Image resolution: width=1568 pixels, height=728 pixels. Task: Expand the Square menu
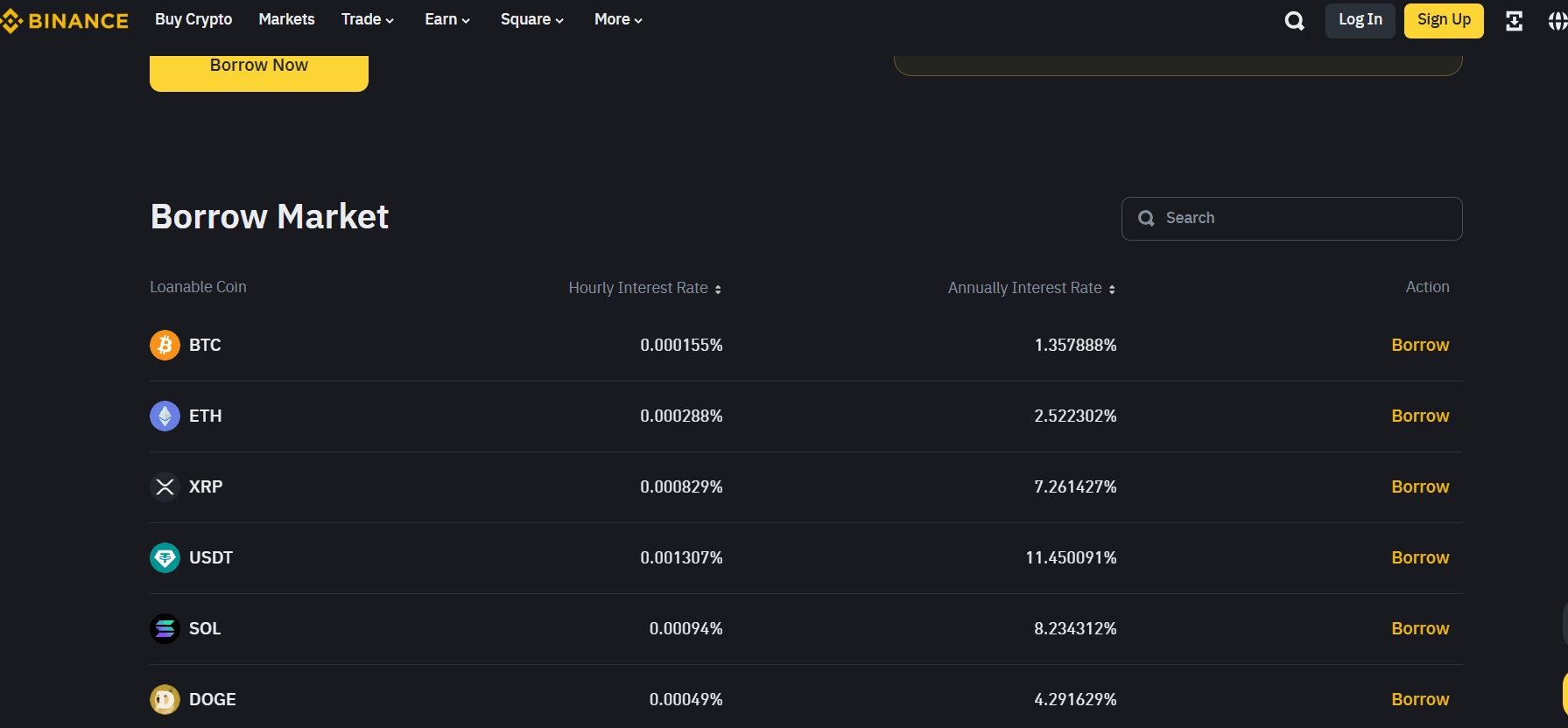[x=532, y=19]
